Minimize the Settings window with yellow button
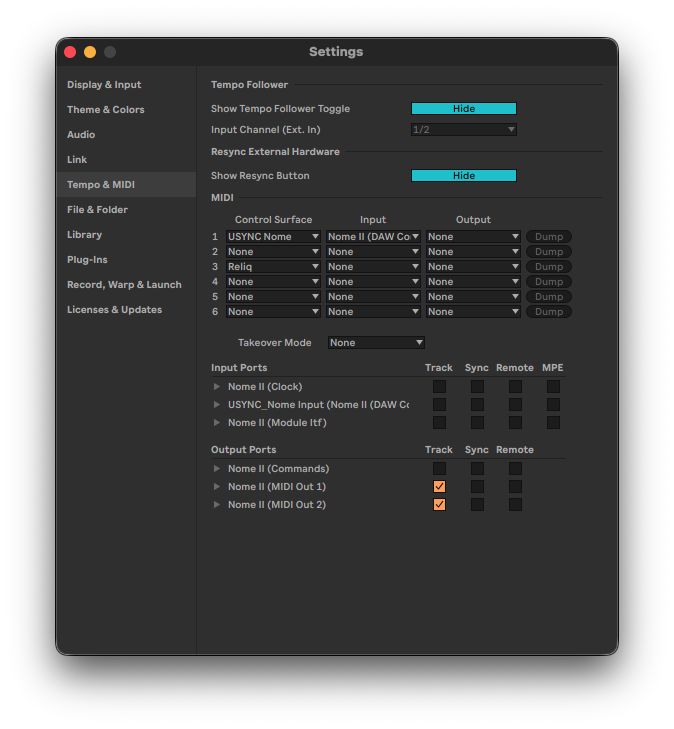The image size is (674, 729). click(x=90, y=52)
